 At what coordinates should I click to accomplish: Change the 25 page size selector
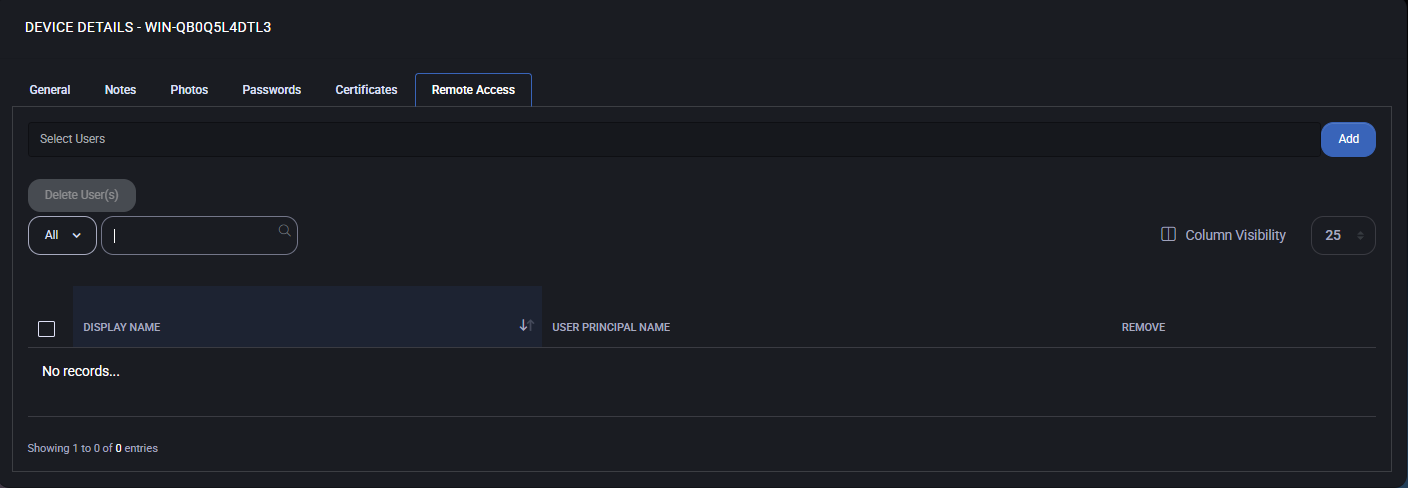tap(1343, 235)
